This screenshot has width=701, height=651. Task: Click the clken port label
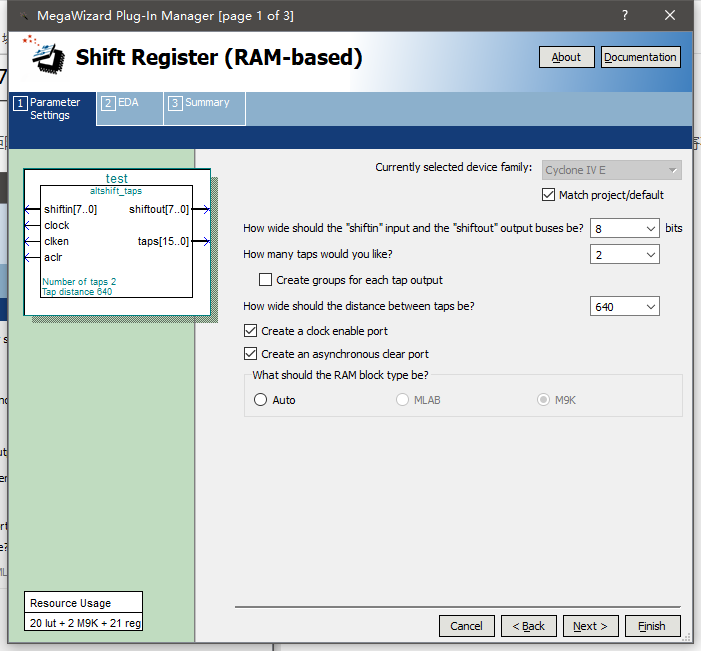tap(56, 241)
